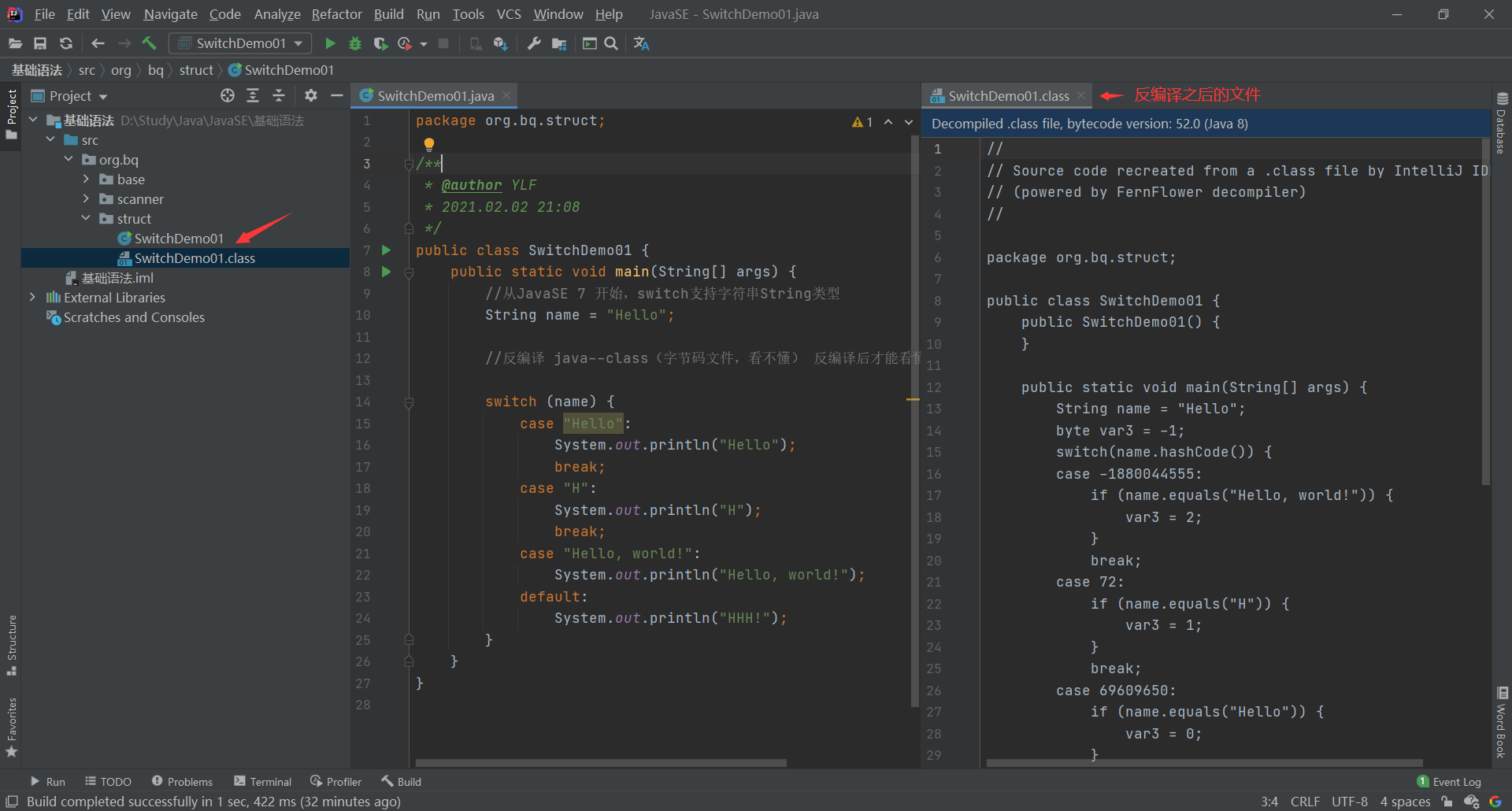Screen dimensions: 1512x811
Task: Open the Translate tool icon
Action: [x=641, y=43]
